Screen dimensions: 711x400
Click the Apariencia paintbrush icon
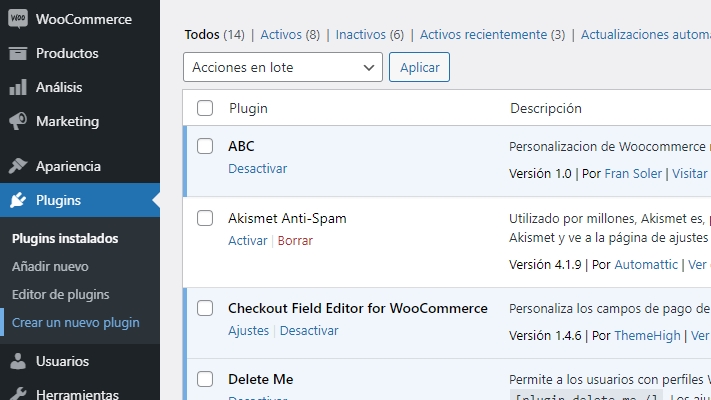click(x=18, y=166)
